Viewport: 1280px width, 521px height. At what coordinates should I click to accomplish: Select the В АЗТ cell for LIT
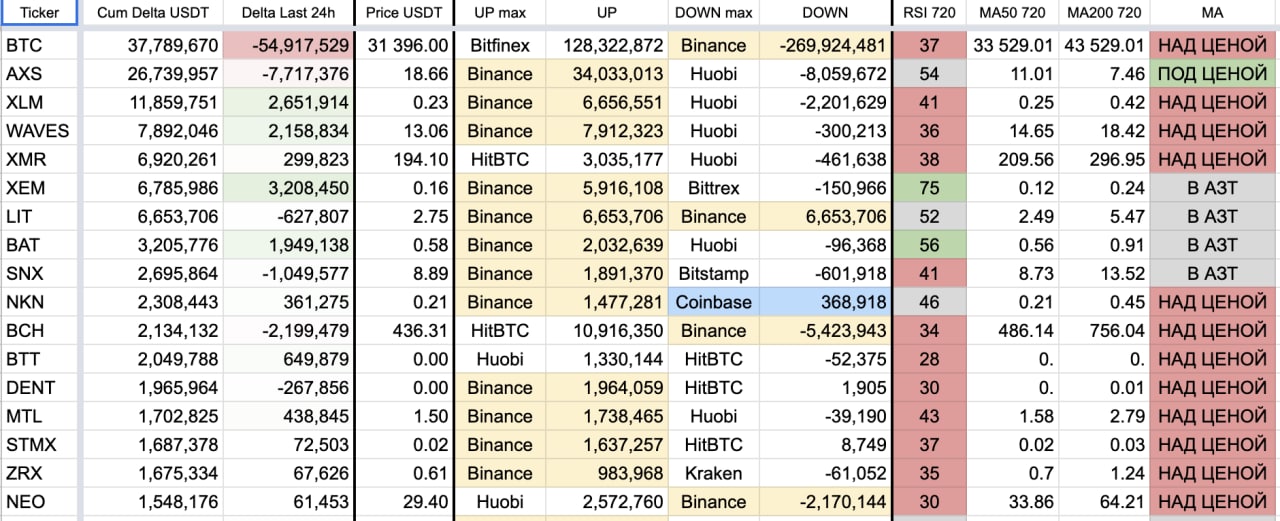tap(1213, 216)
